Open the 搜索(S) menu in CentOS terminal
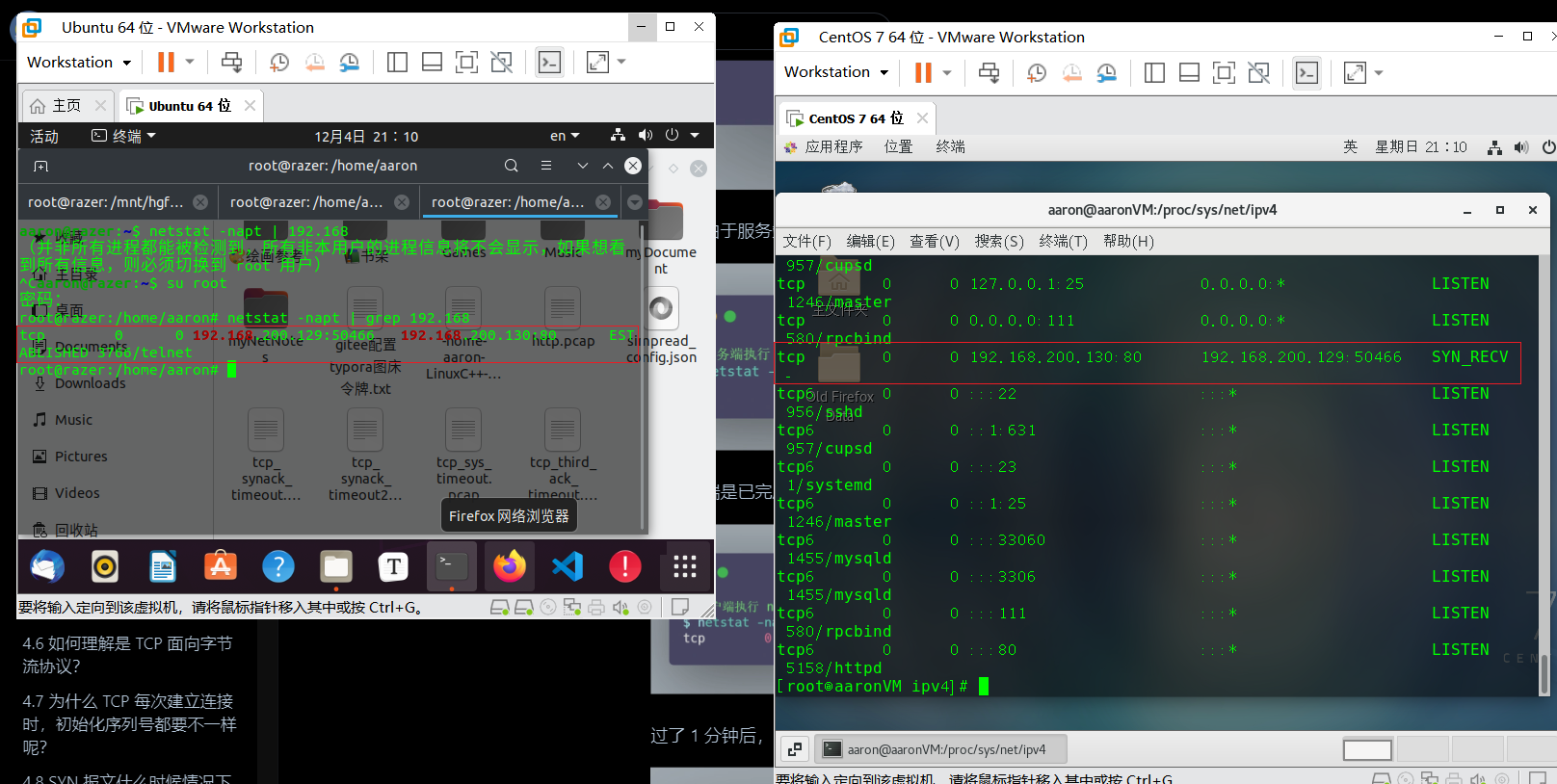The image size is (1557, 784). (999, 242)
